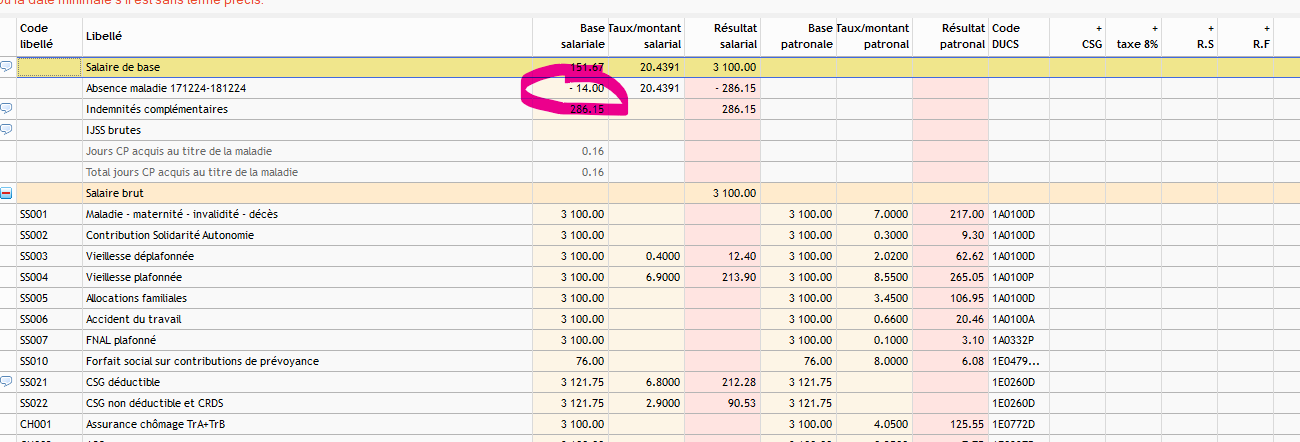
Task: Select the + CSG column header
Action: [1077, 36]
